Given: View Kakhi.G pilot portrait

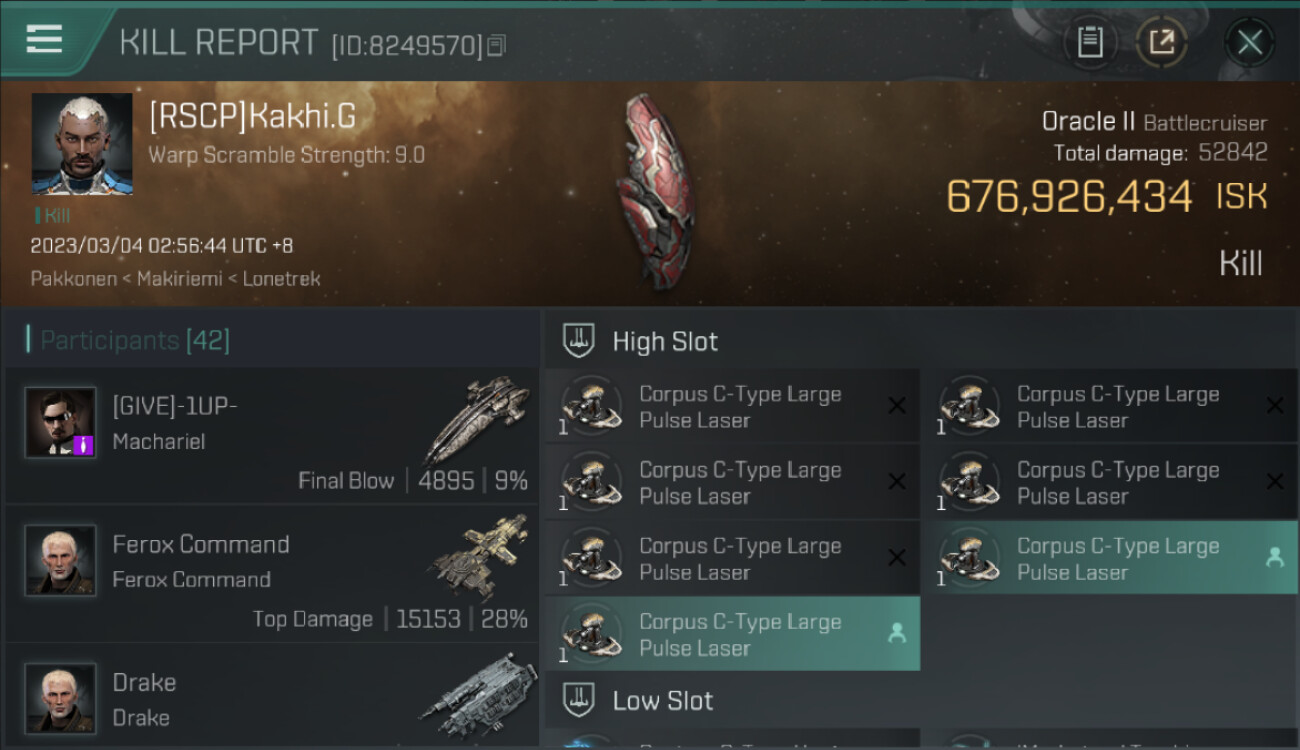Looking at the screenshot, I should click(x=82, y=144).
